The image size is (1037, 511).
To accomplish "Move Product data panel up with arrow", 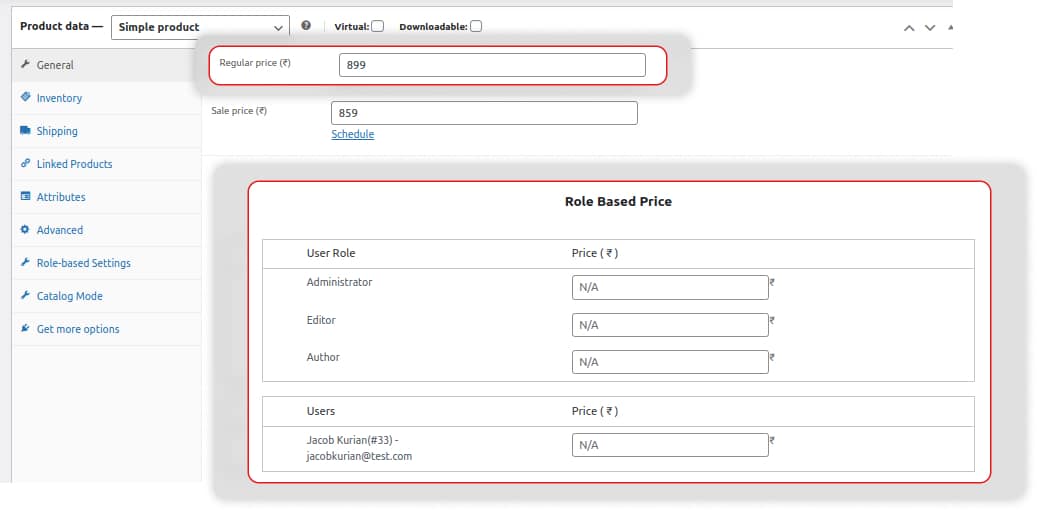I will pyautogui.click(x=909, y=28).
